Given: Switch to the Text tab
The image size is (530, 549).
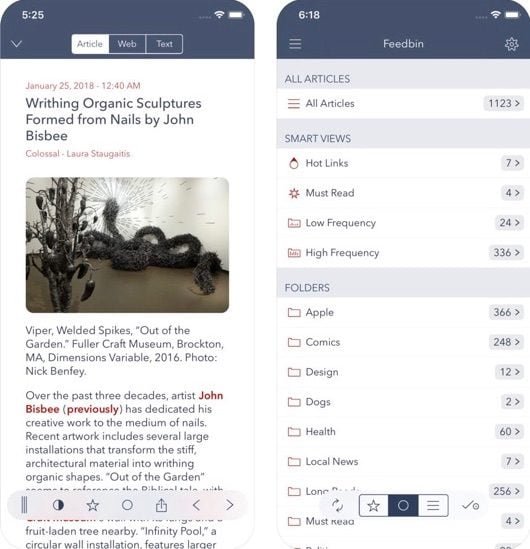Looking at the screenshot, I should [164, 44].
